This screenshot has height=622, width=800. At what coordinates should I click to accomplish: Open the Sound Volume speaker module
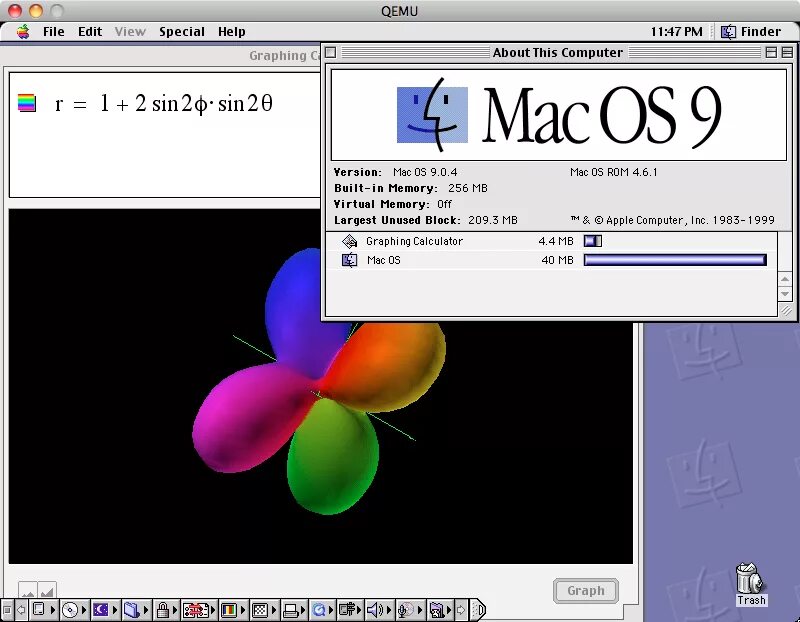tap(379, 610)
